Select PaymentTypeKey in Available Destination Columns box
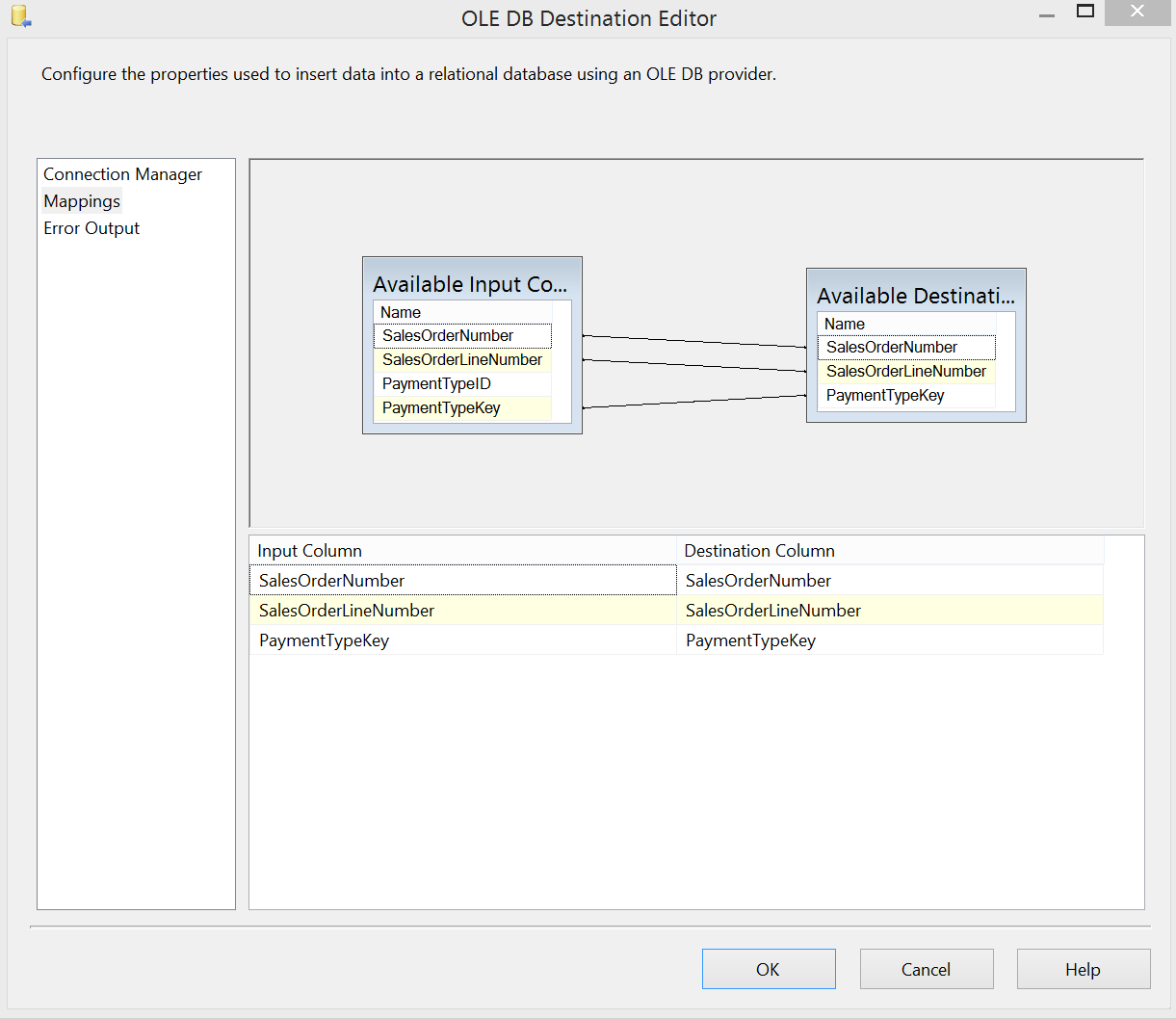Viewport: 1176px width, 1019px height. click(x=885, y=395)
